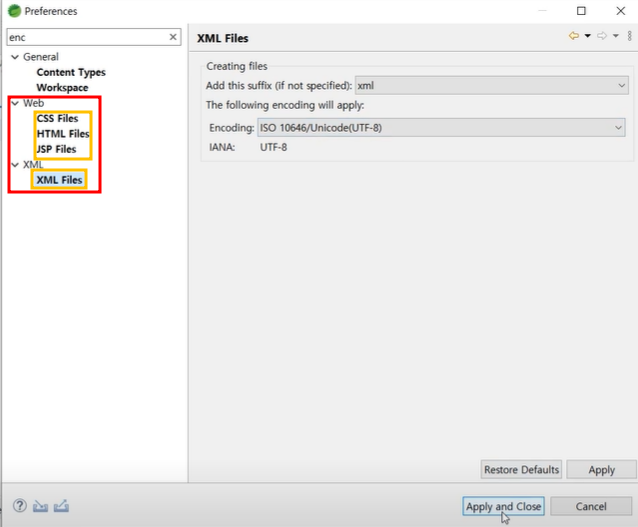Click Restore Defaults button
The width and height of the screenshot is (638, 527).
(x=521, y=470)
